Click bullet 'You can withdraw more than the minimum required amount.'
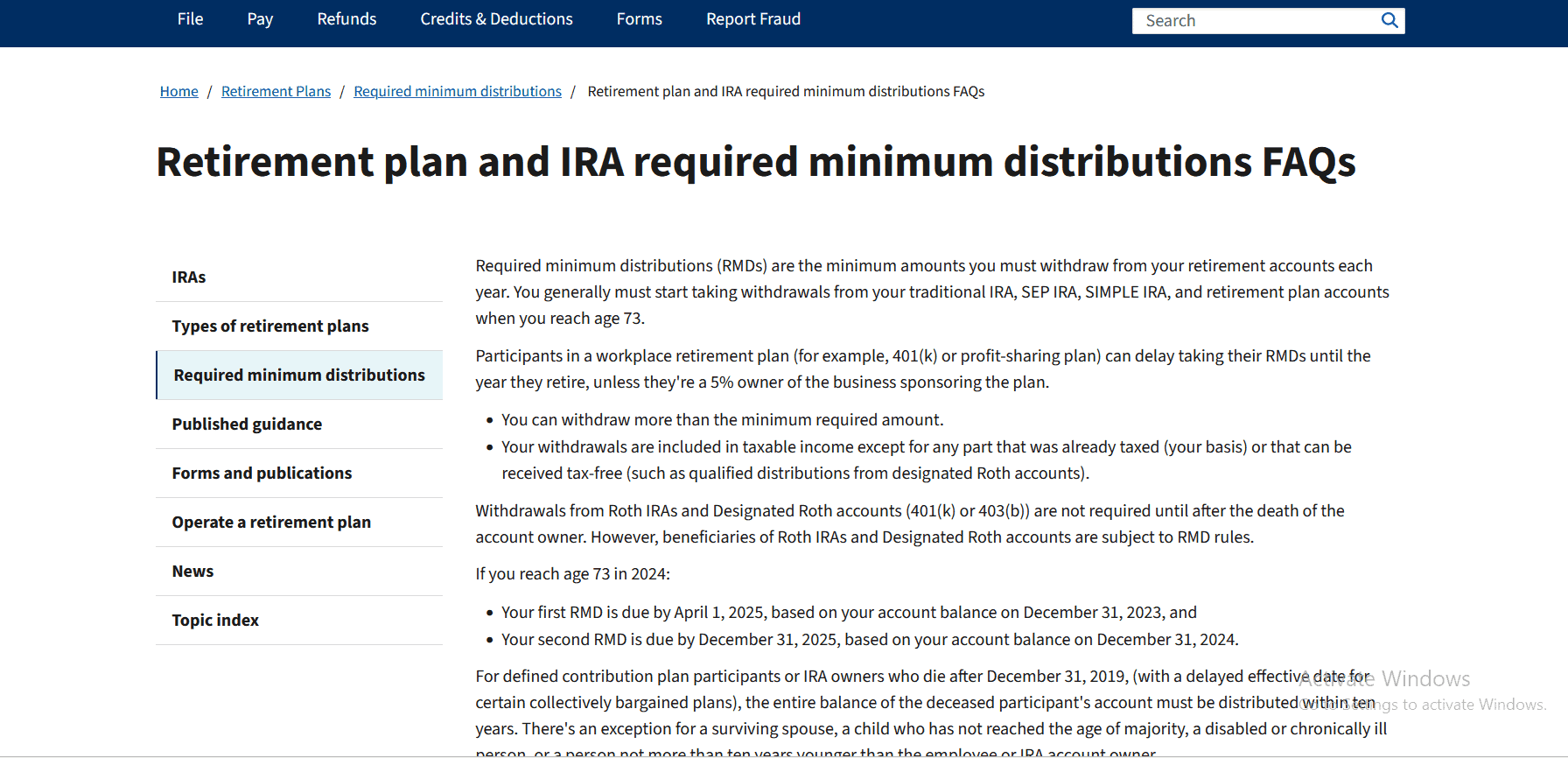The image size is (1568, 758). pos(722,420)
